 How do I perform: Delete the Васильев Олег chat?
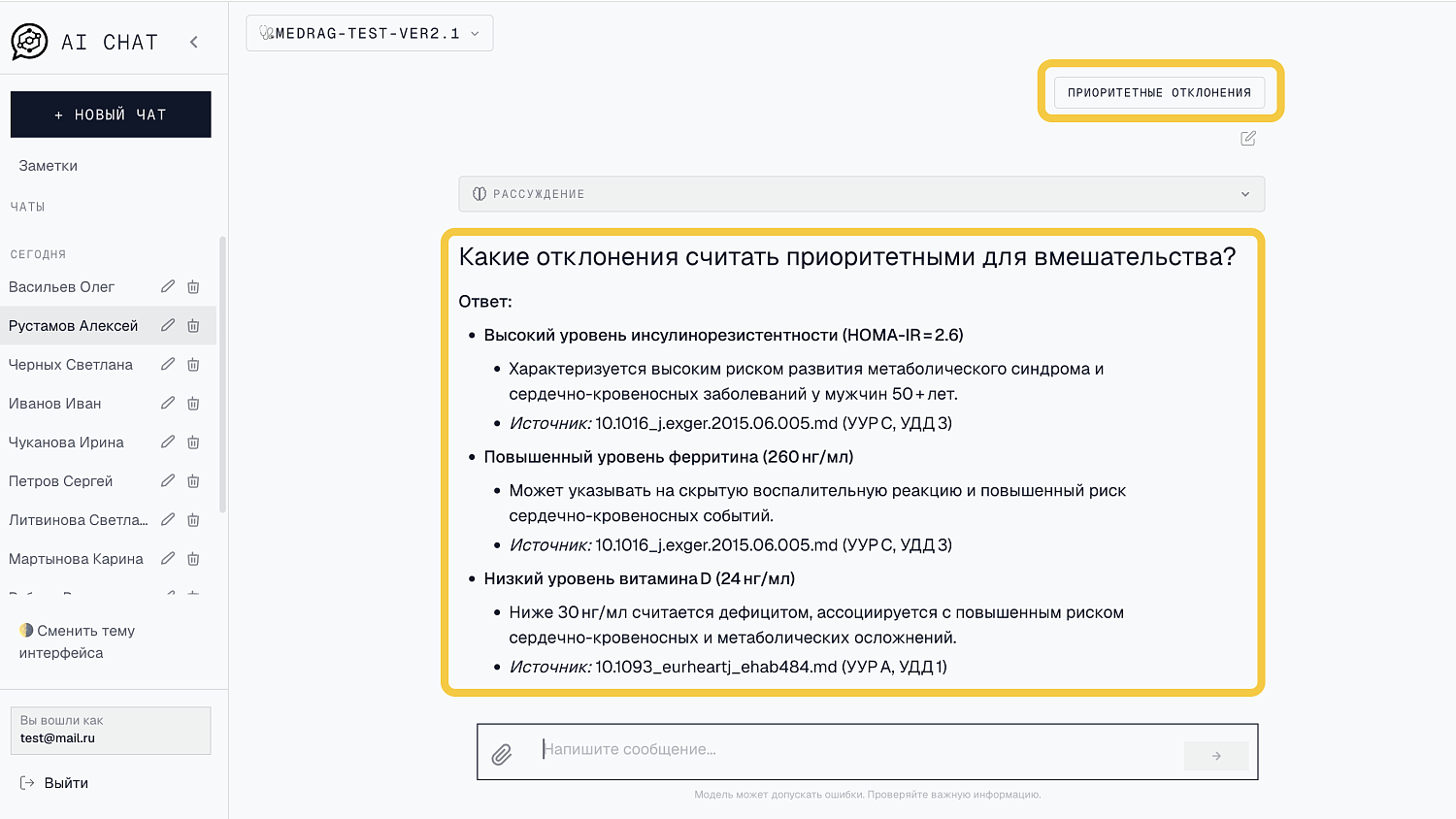193,287
